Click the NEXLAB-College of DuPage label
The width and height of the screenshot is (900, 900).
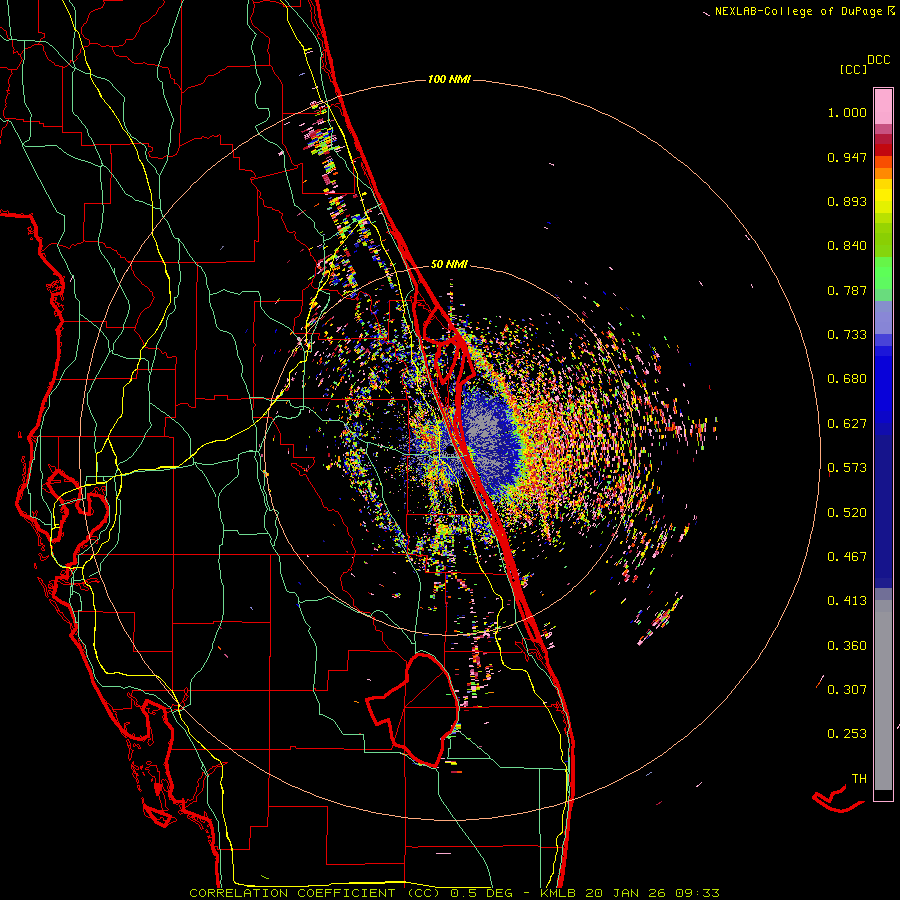pyautogui.click(x=798, y=11)
